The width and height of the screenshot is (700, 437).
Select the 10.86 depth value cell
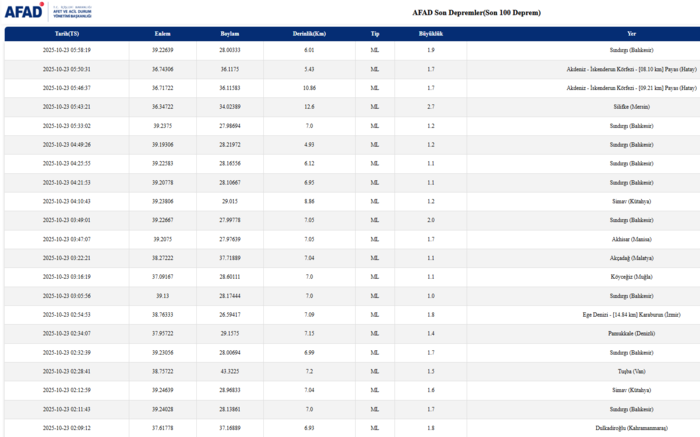point(309,87)
